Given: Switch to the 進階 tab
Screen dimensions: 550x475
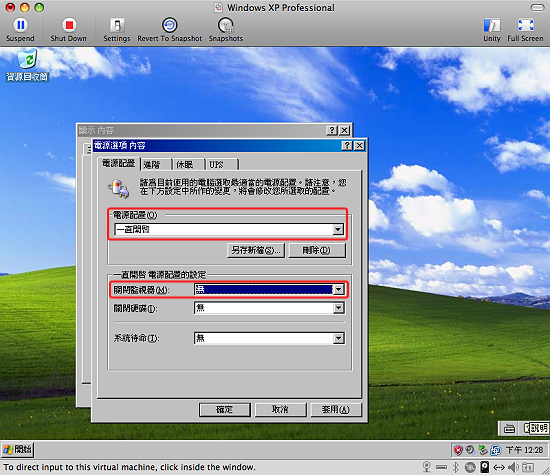Looking at the screenshot, I should pos(156,165).
